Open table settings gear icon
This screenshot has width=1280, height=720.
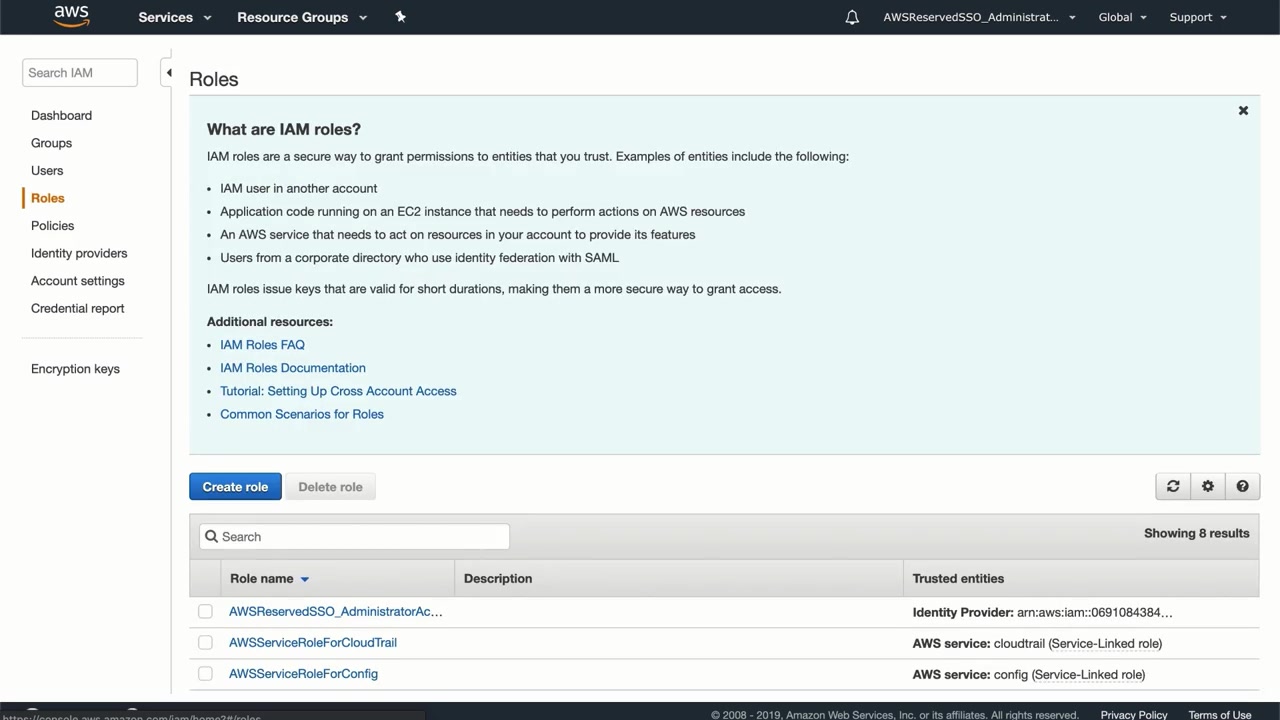[x=1208, y=486]
